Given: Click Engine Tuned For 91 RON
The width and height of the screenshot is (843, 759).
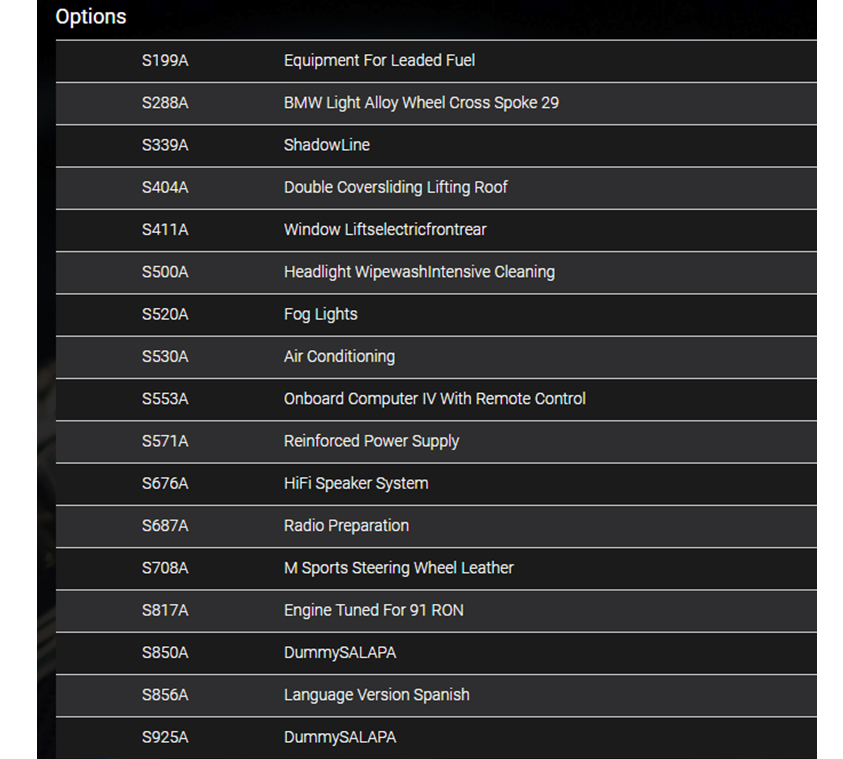Looking at the screenshot, I should (373, 610).
